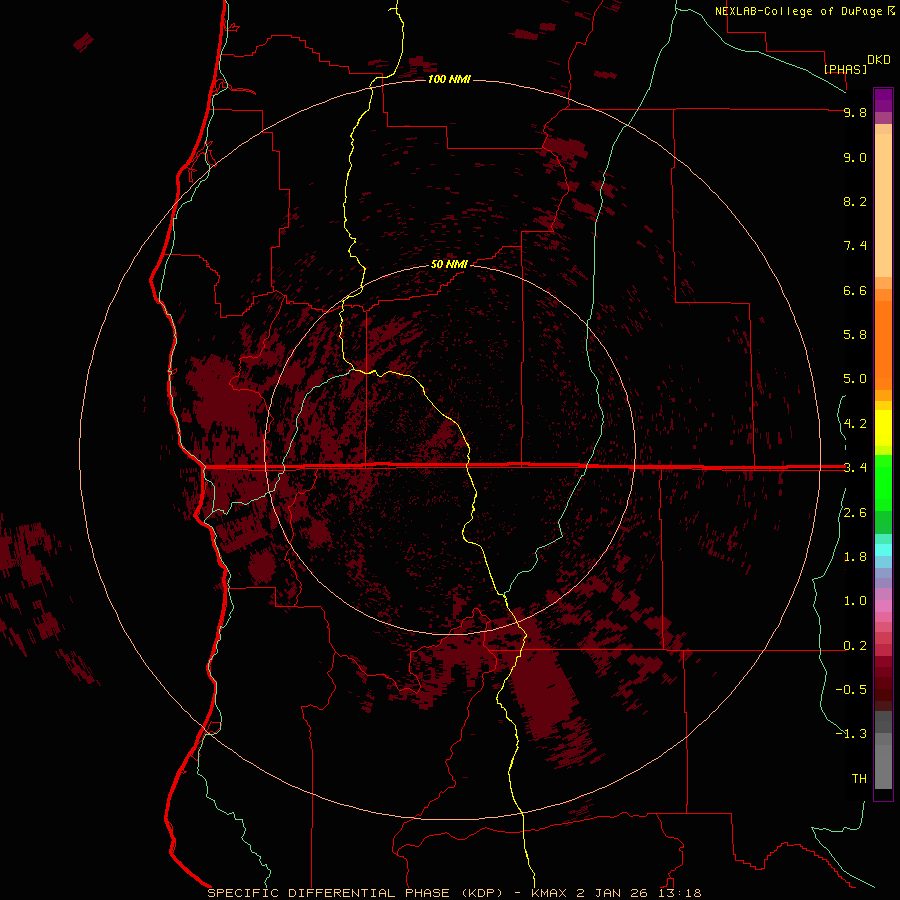Click the 4.2 scale value
900x900 pixels.
coord(855,424)
